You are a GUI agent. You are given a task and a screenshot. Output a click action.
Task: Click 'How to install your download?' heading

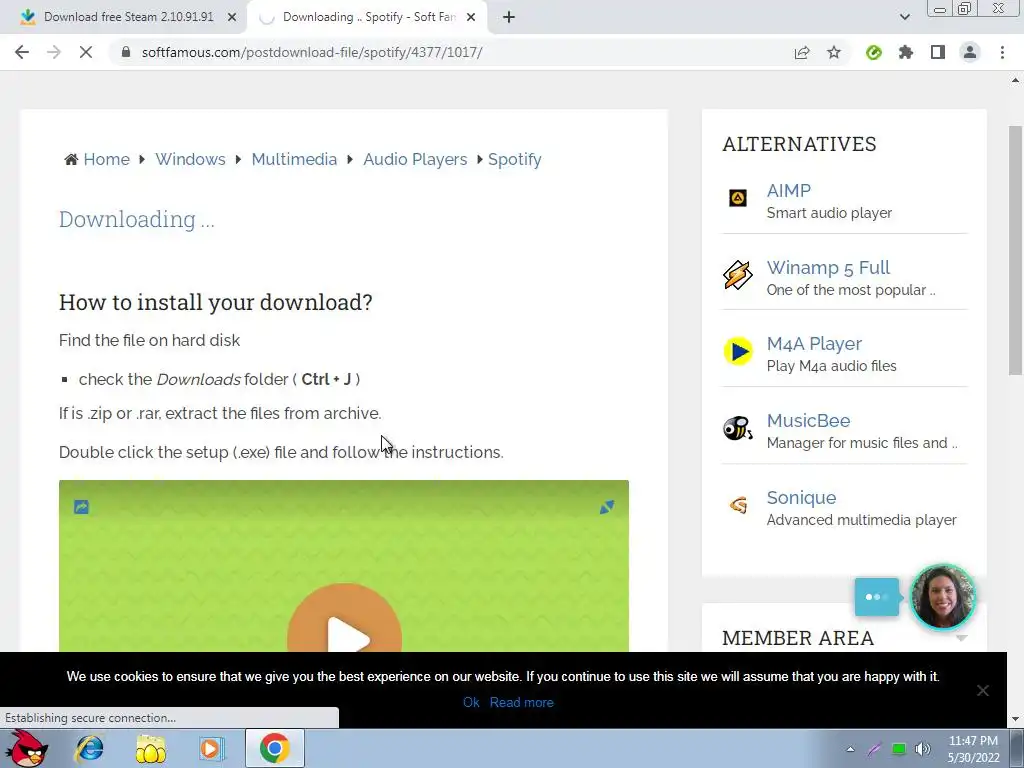pos(216,302)
